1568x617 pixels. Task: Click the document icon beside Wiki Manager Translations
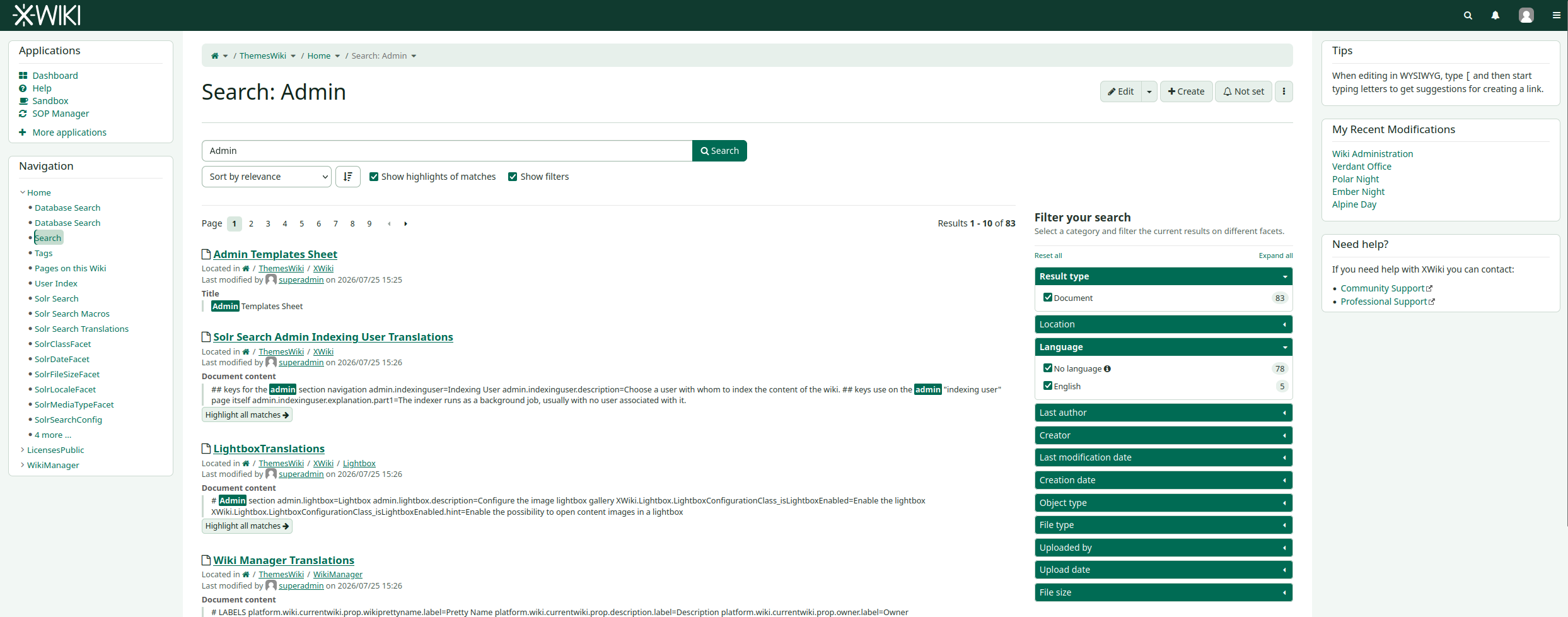point(206,560)
